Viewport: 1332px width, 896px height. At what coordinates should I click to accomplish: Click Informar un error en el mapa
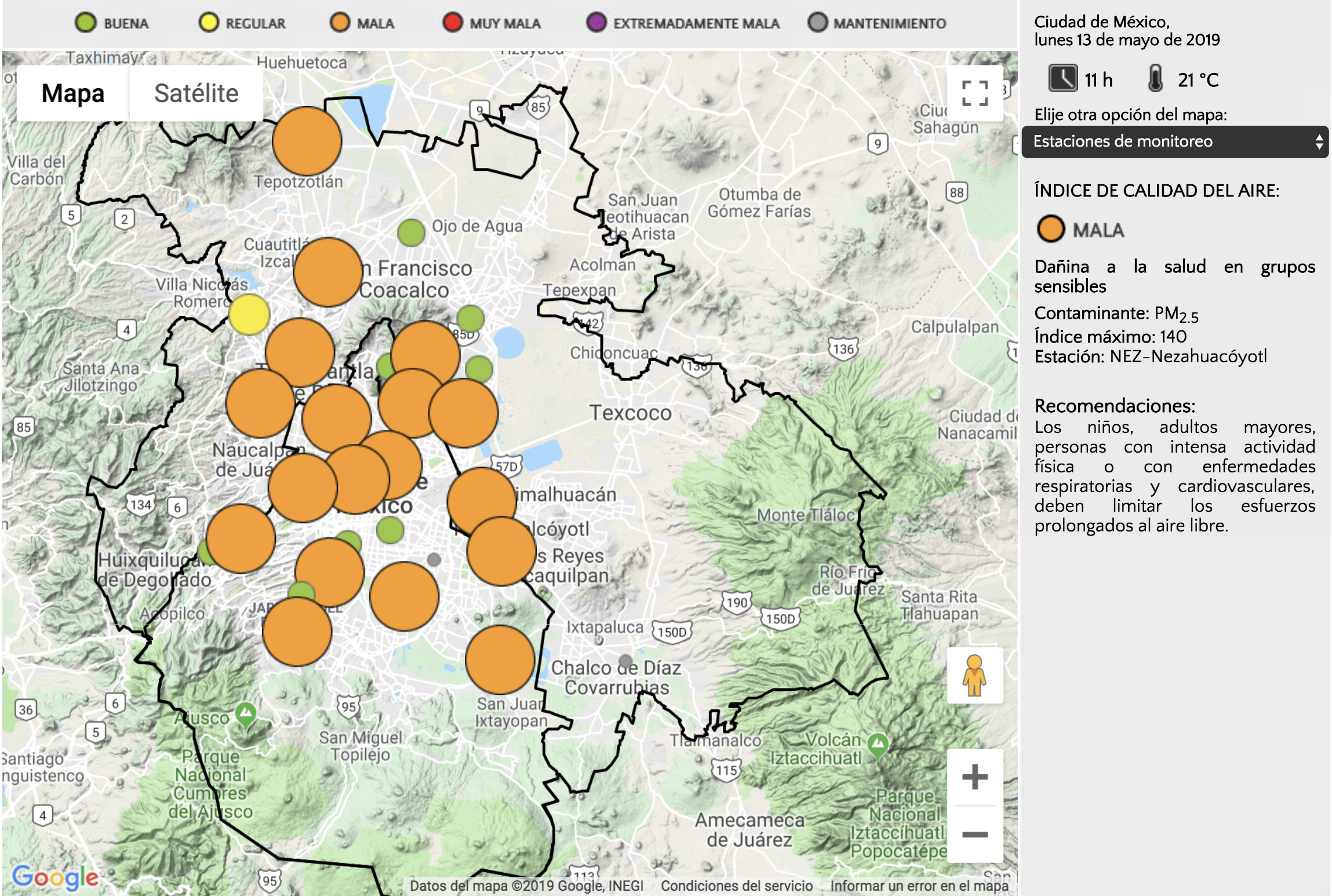919,886
